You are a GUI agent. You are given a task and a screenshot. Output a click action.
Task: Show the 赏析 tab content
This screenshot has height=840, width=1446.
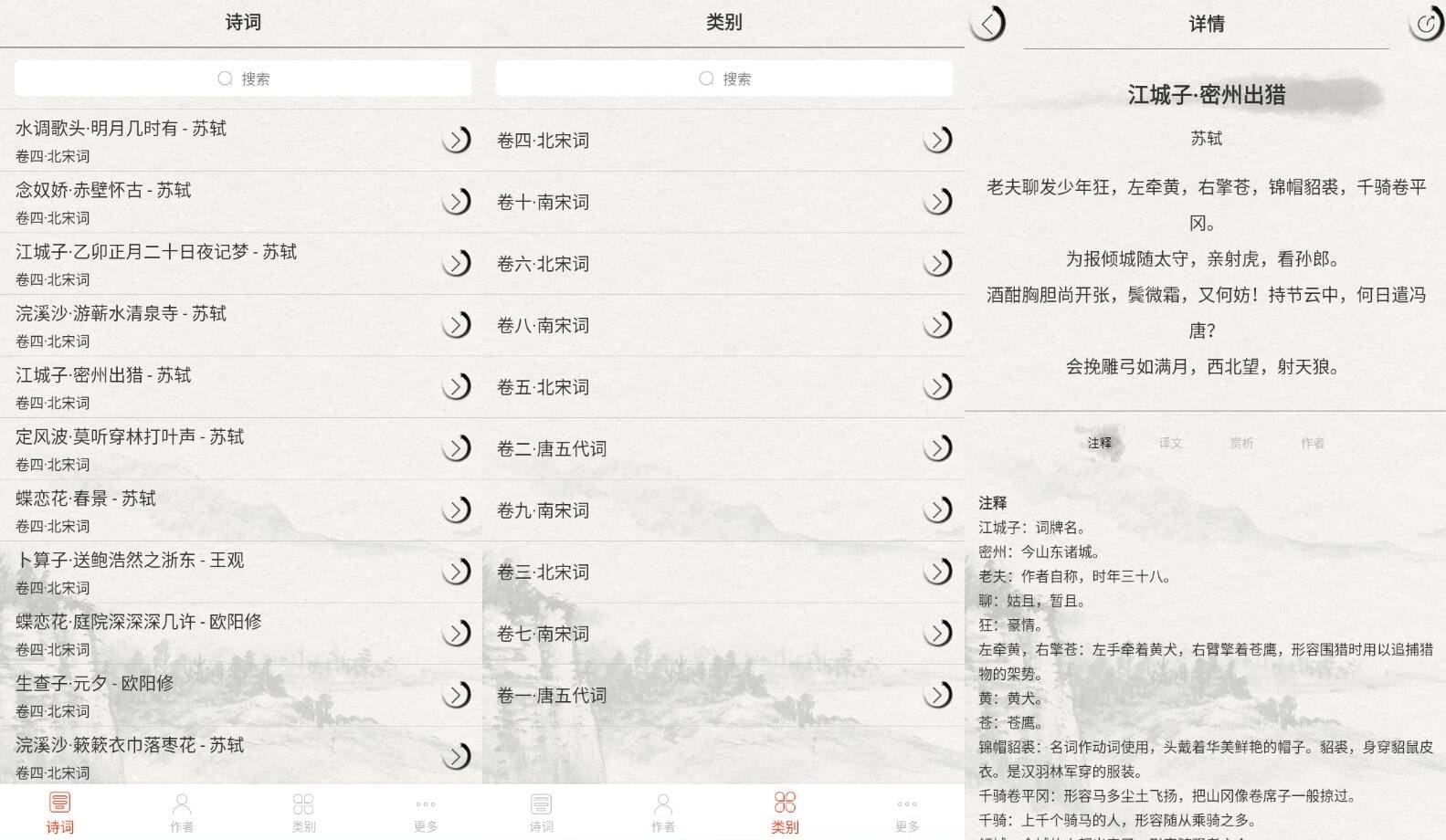click(x=1241, y=443)
